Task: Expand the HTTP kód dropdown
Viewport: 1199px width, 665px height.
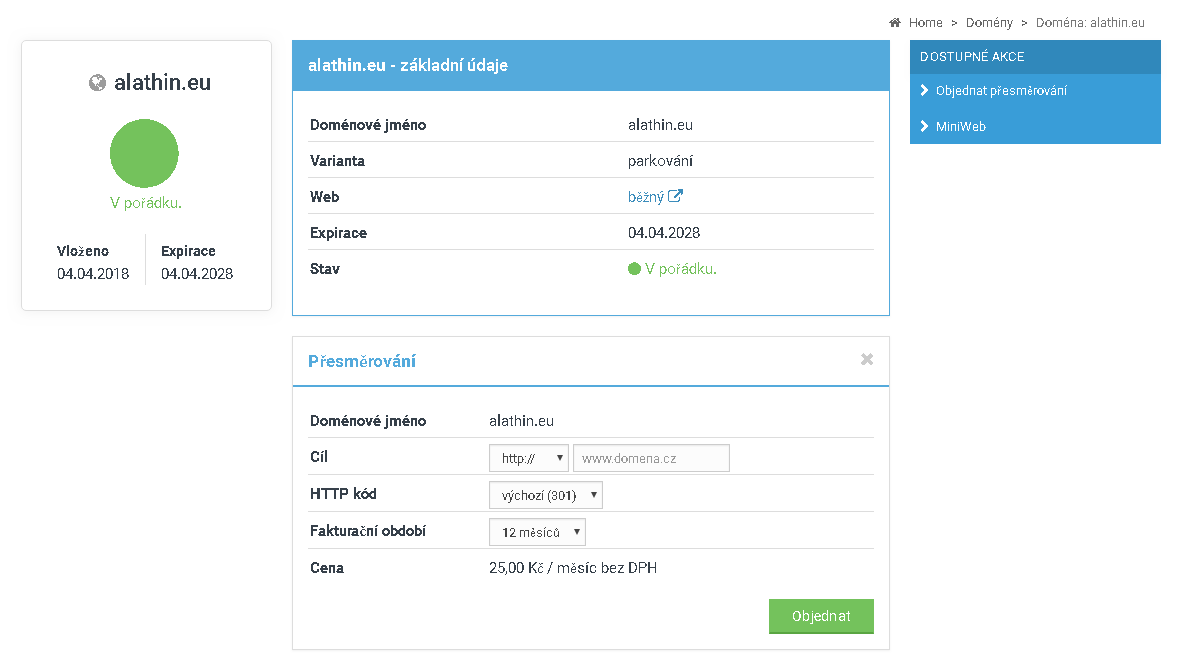Action: point(545,495)
